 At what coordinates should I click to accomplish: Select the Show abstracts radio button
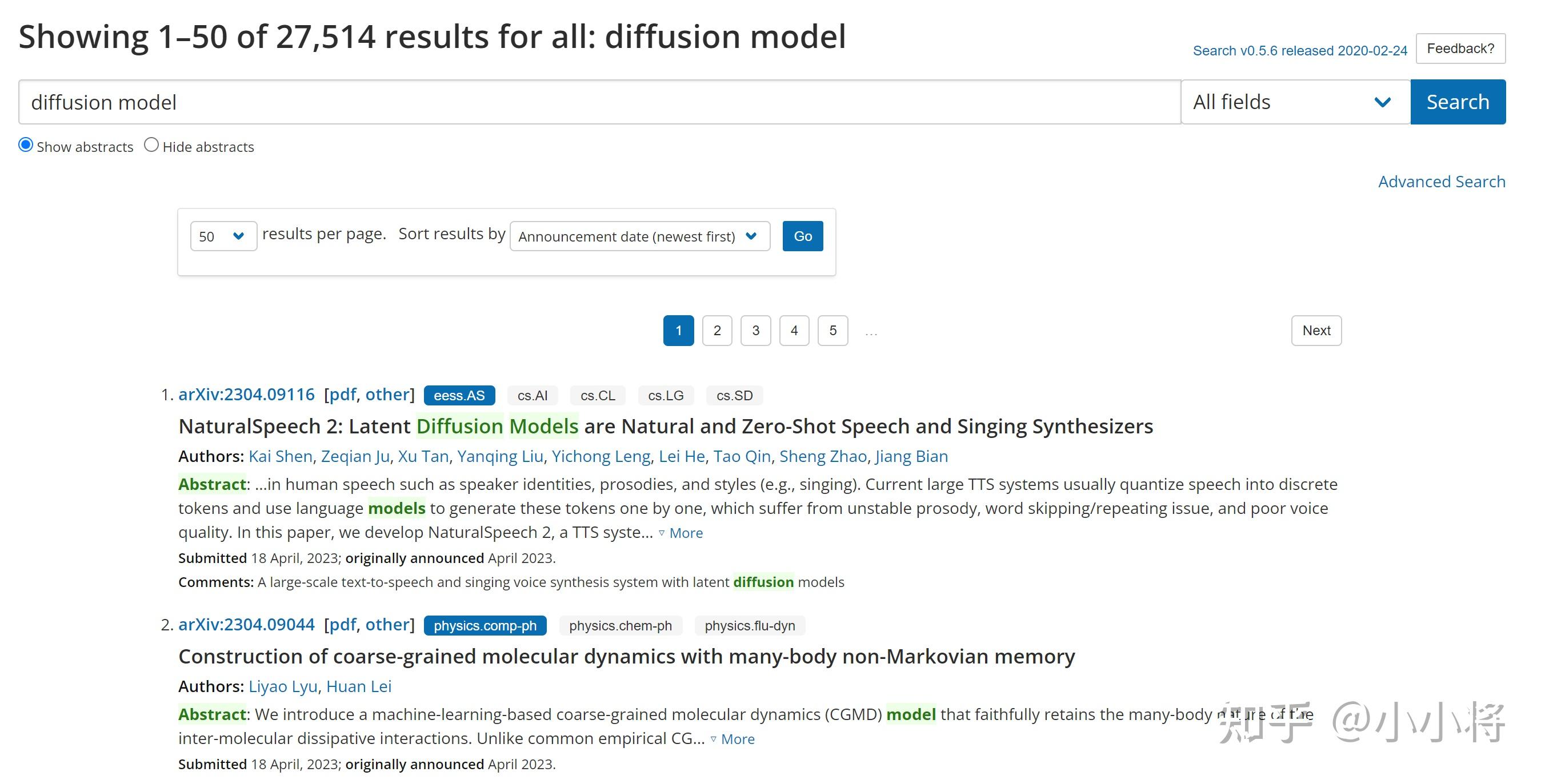click(26, 145)
